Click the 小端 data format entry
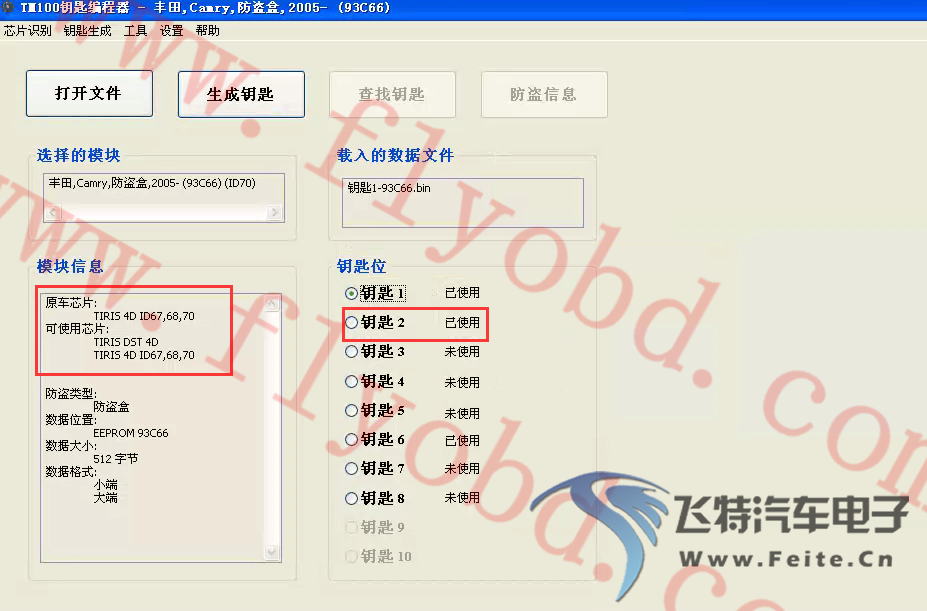Image resolution: width=927 pixels, height=611 pixels. pyautogui.click(x=105, y=485)
